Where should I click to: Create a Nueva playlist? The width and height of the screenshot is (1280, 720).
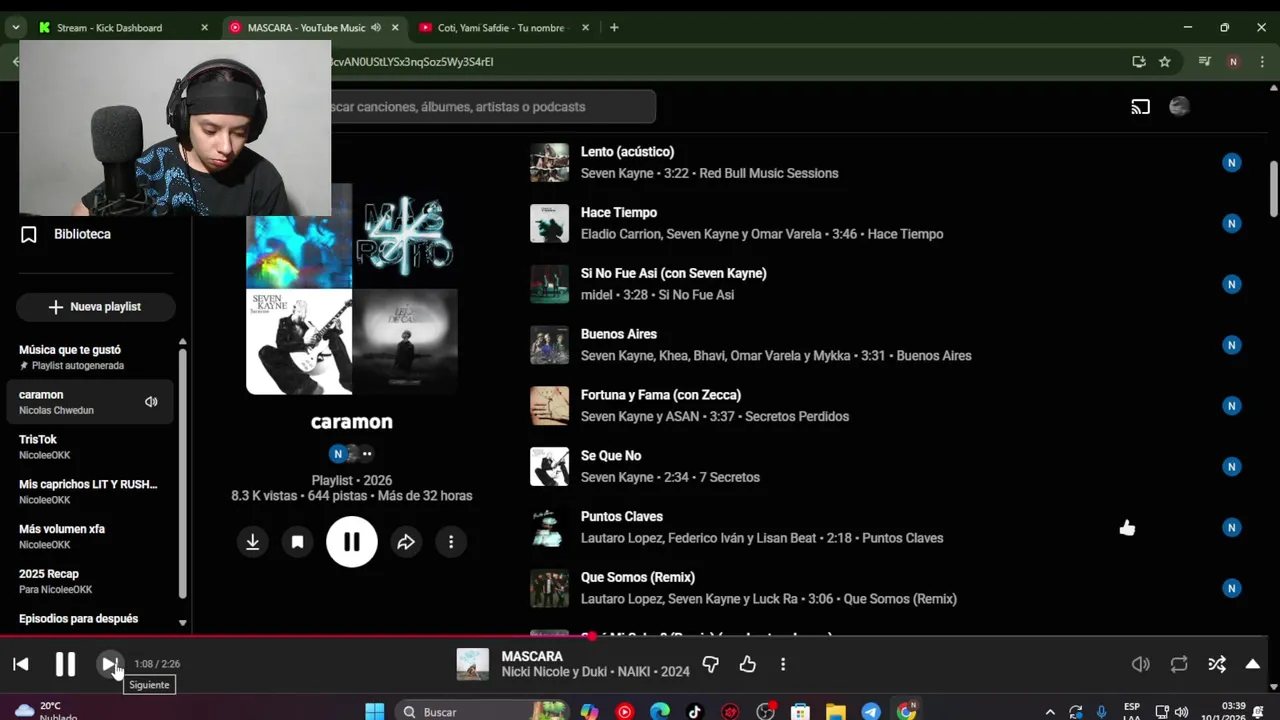coord(95,307)
